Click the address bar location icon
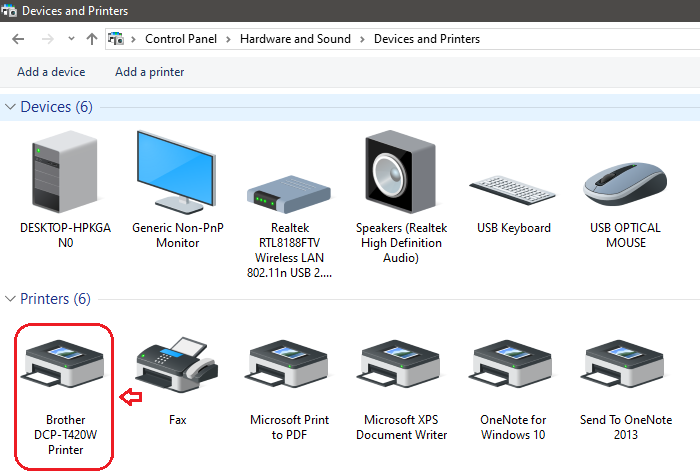This screenshot has height=476, width=700. point(116,39)
